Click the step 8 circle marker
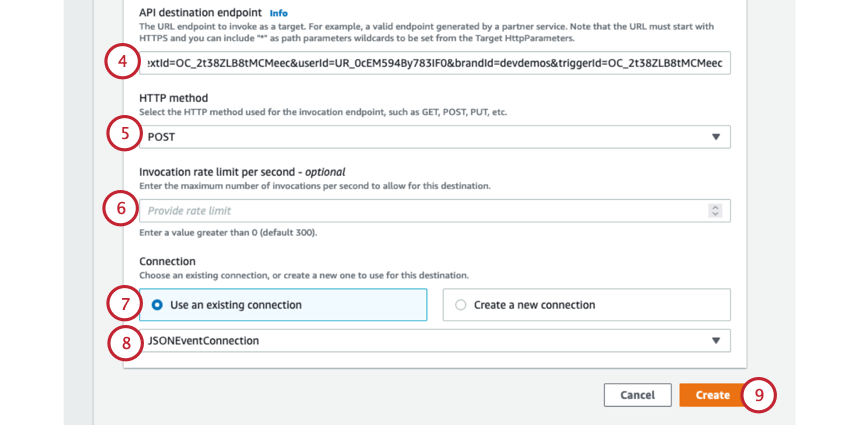The height and width of the screenshot is (425, 850). [125, 343]
